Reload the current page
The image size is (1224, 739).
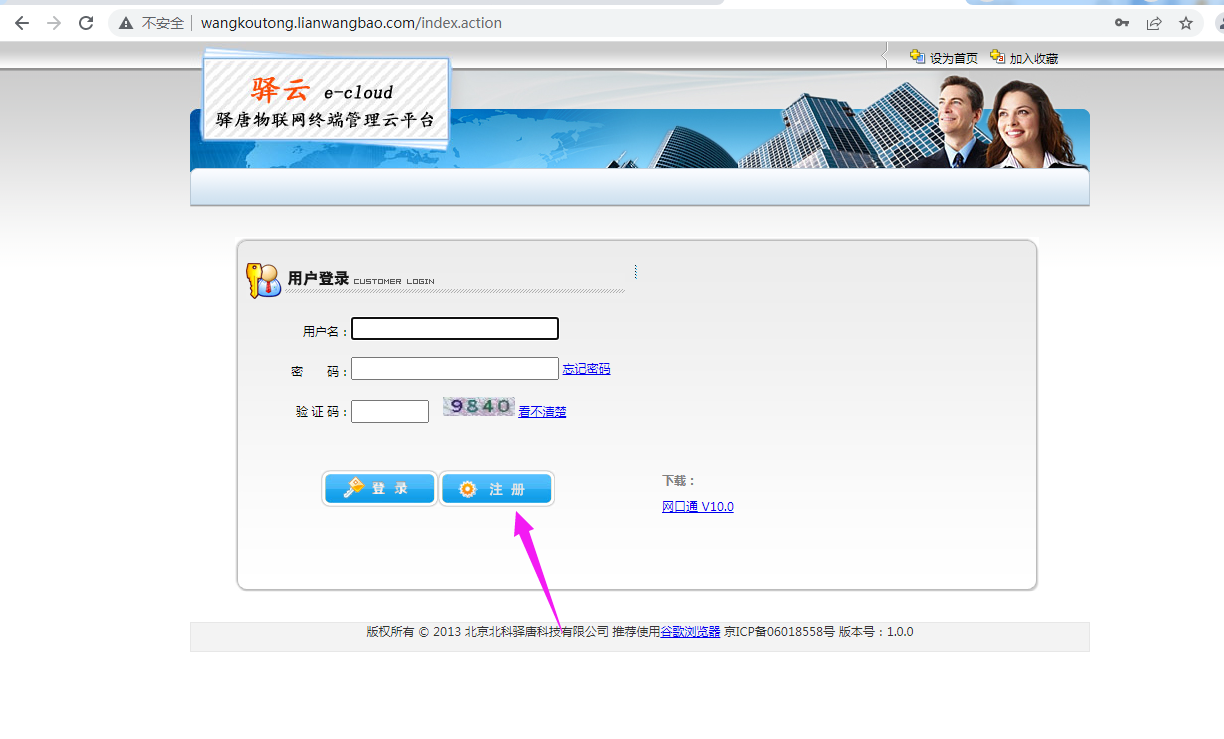86,23
